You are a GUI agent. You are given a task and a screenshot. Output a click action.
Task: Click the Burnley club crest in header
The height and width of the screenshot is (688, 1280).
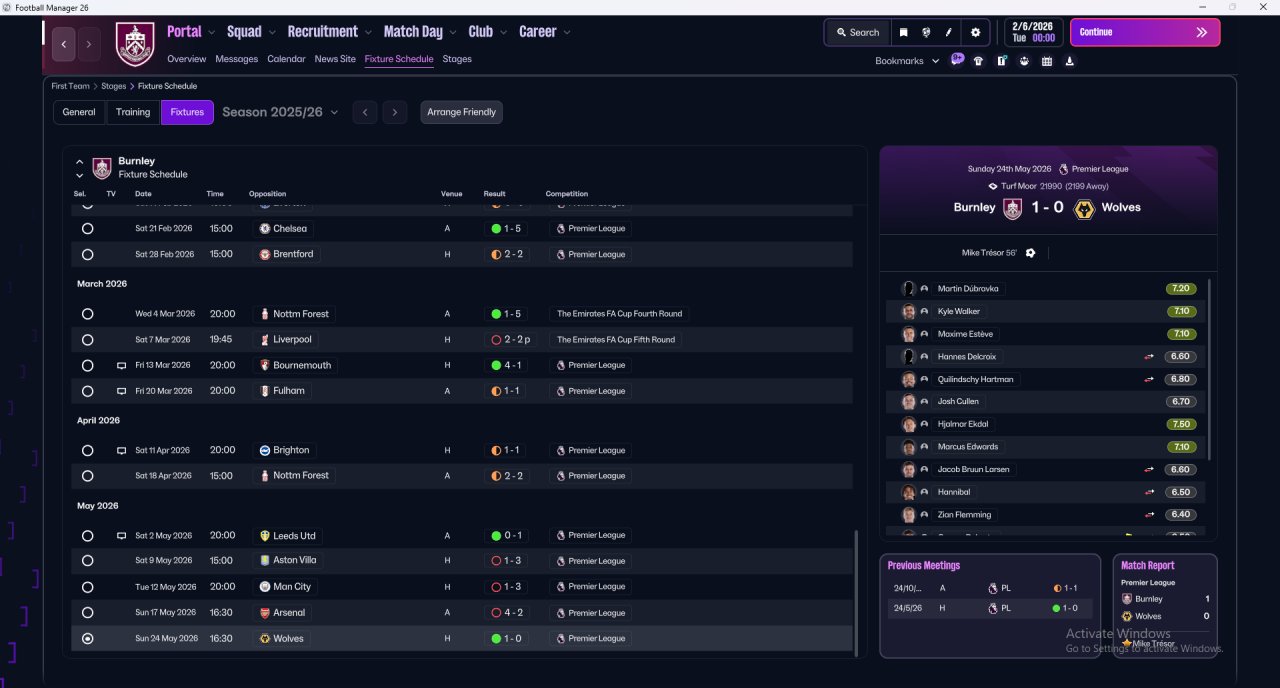coord(135,44)
